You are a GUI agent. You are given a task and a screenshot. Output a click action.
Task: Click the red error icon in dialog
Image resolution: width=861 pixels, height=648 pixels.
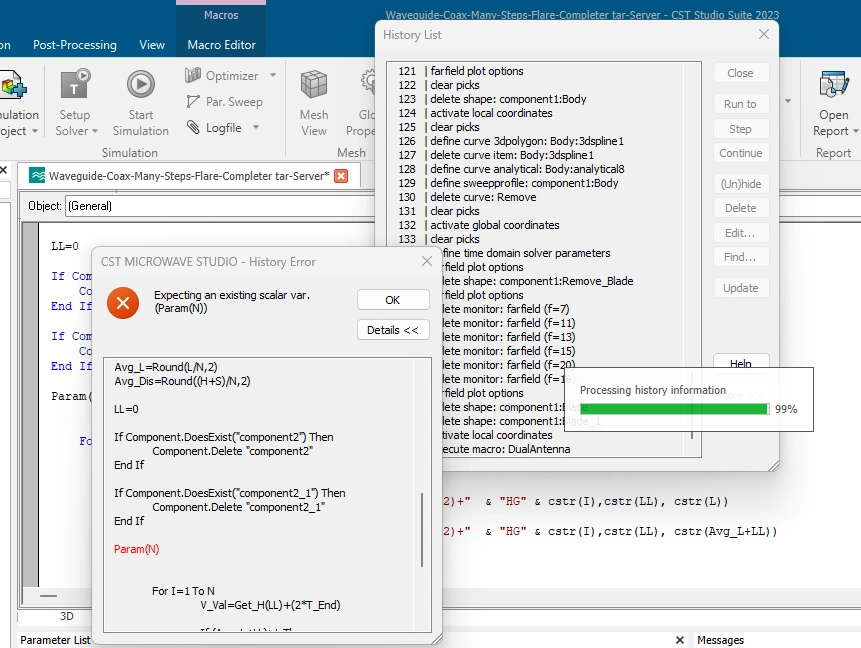pyautogui.click(x=123, y=303)
